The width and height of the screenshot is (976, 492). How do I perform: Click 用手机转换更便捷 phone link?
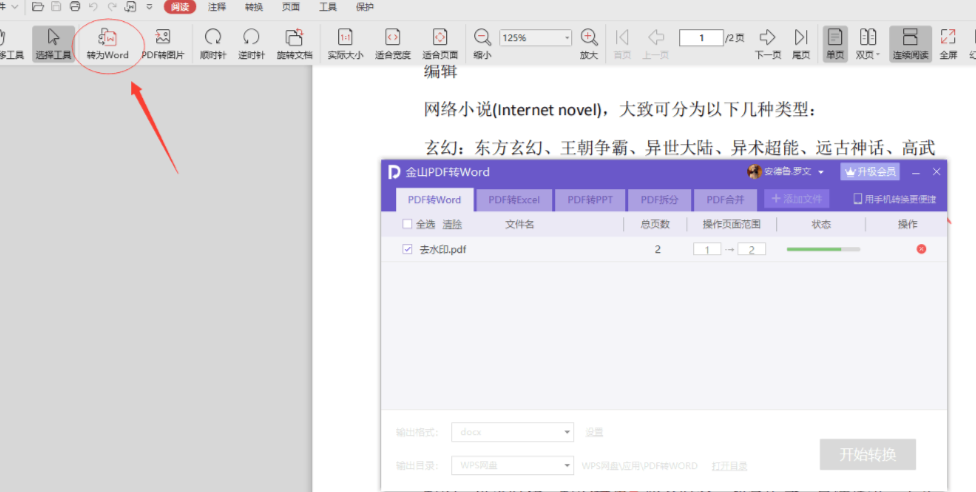[894, 199]
